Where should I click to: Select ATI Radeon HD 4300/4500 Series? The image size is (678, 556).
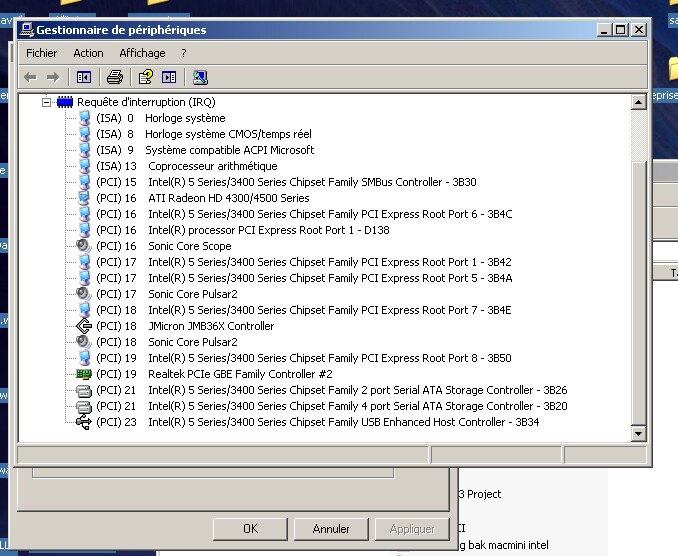pos(229,198)
